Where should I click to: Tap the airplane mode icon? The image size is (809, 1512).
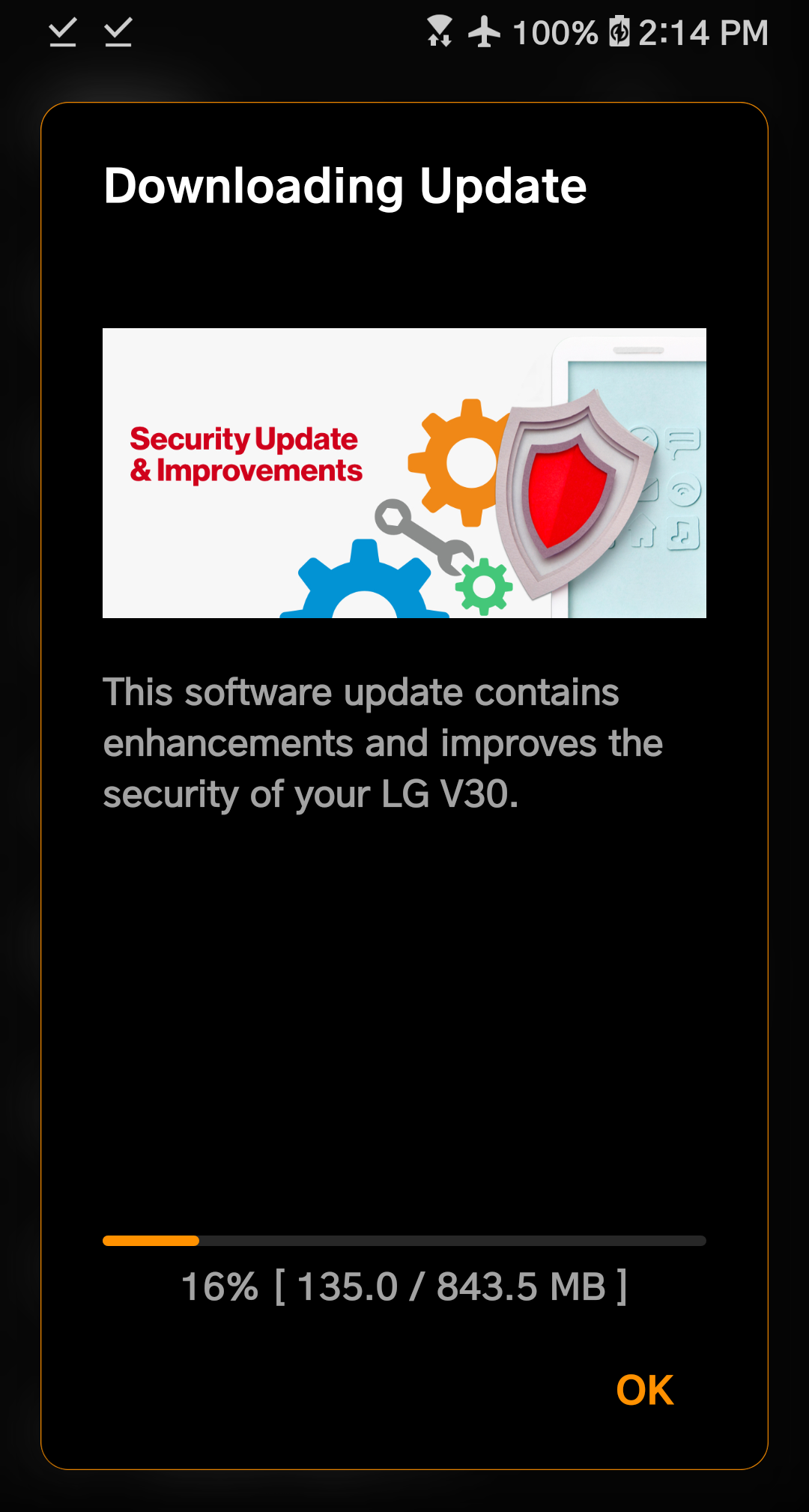[x=484, y=31]
